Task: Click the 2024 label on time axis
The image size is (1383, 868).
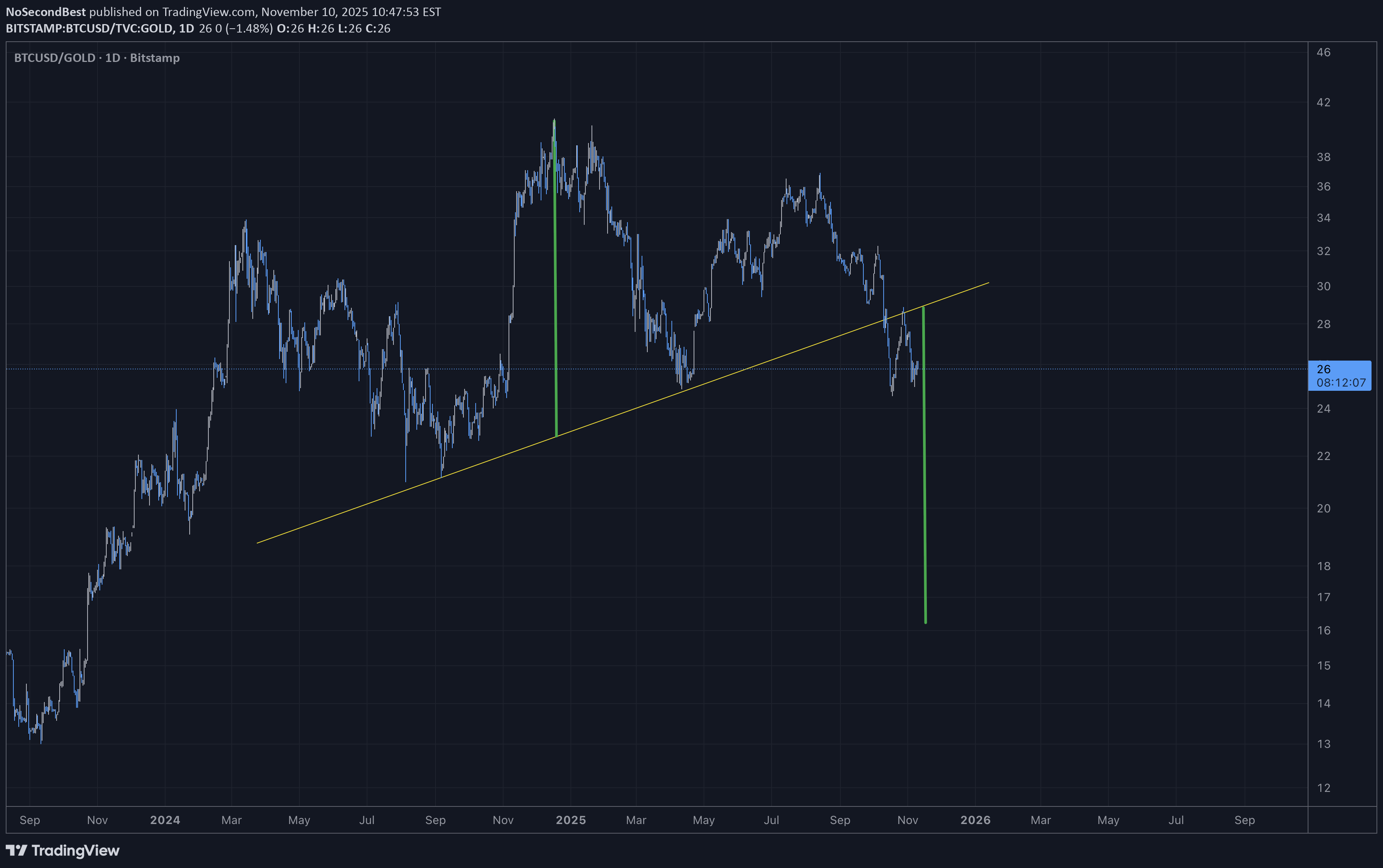Action: click(x=165, y=820)
